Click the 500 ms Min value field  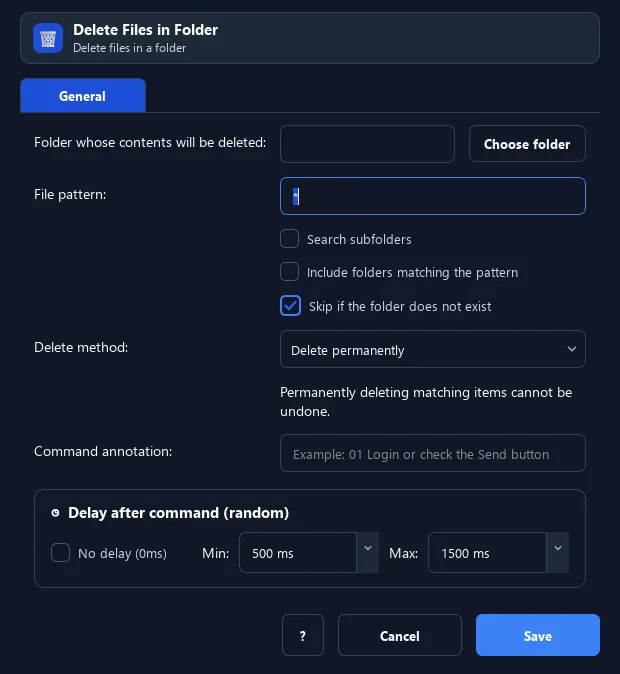tap(298, 552)
